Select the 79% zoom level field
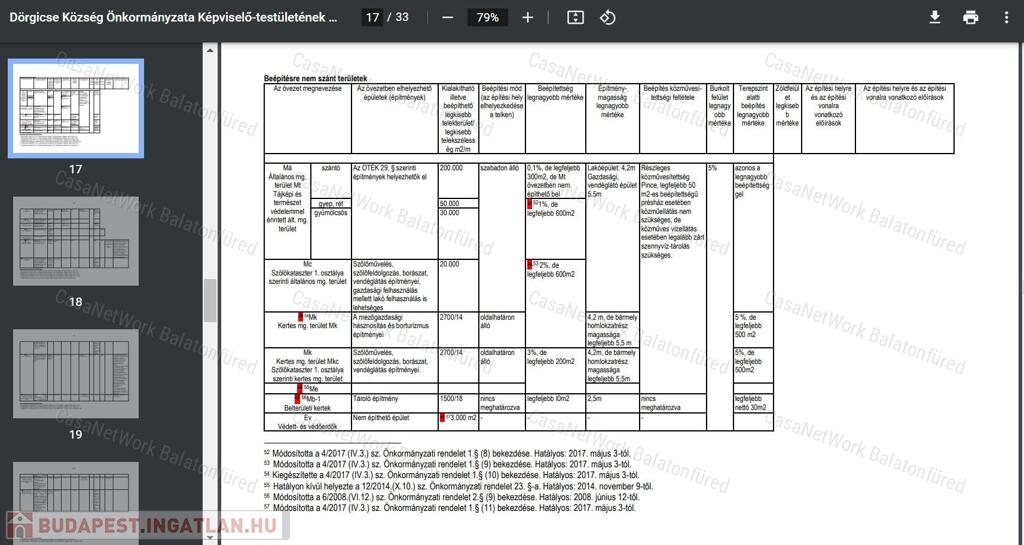 pos(487,18)
